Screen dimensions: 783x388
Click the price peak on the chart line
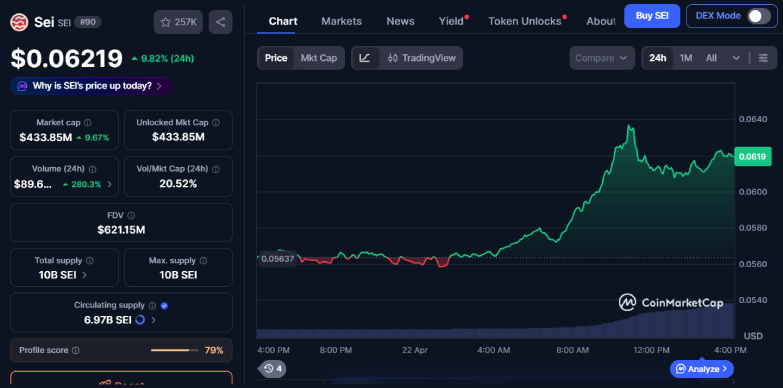click(x=630, y=126)
